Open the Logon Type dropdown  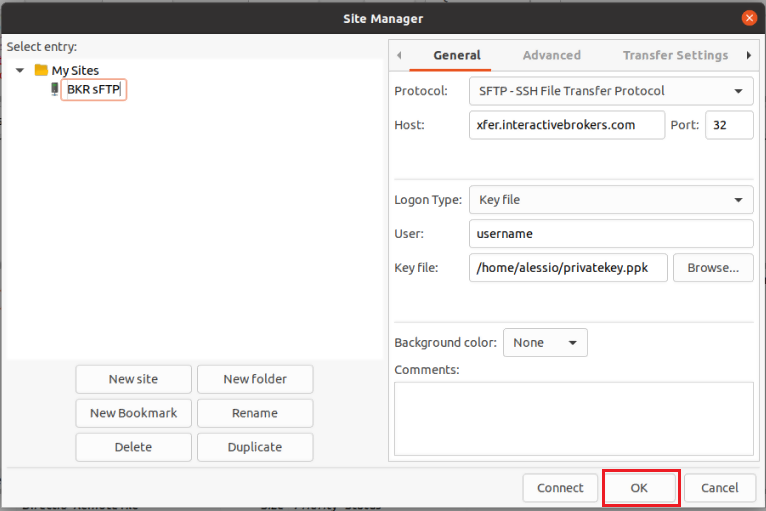tap(611, 200)
